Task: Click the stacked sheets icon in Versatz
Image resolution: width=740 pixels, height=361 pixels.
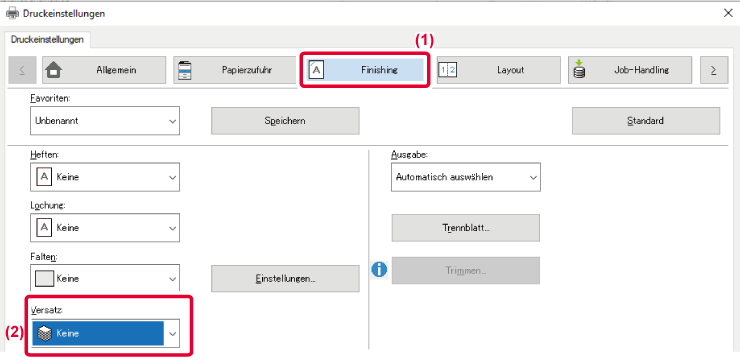Action: tap(45, 333)
